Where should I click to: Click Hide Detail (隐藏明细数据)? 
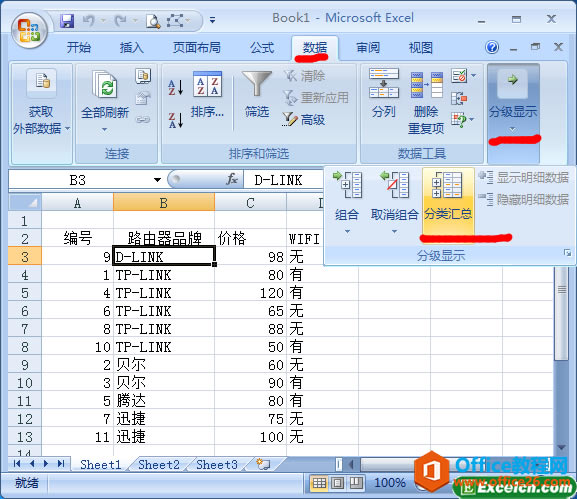524,199
